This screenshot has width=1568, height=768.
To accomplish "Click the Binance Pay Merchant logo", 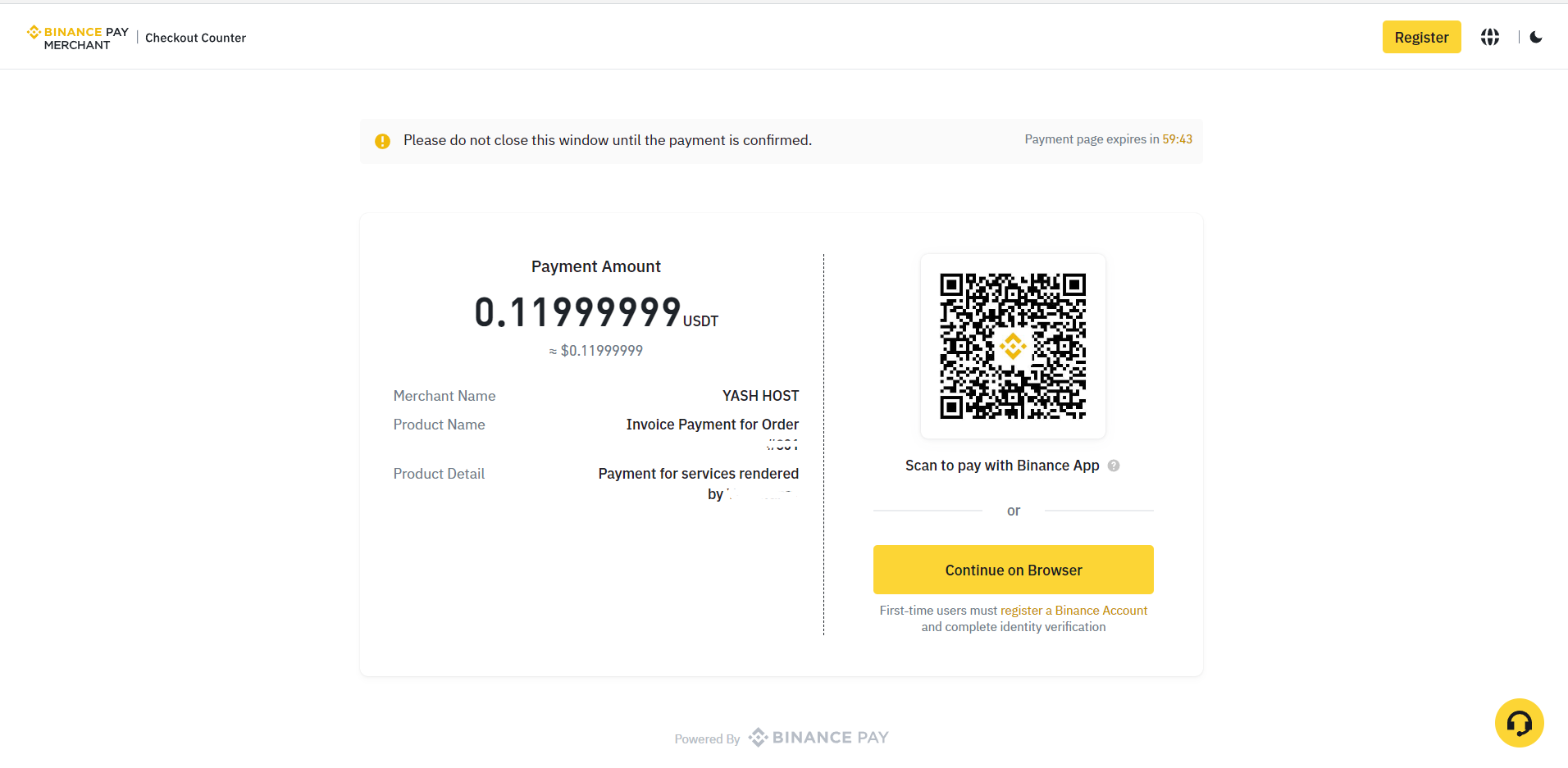I will click(78, 38).
